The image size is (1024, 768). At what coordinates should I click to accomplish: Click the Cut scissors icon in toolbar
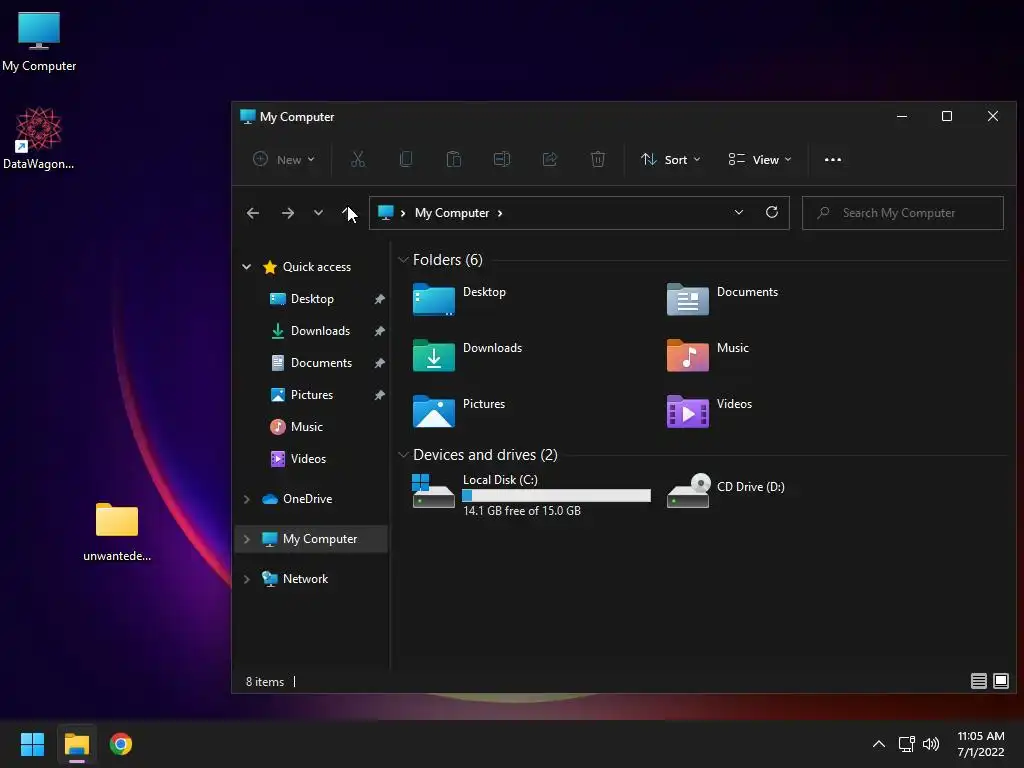pos(358,159)
